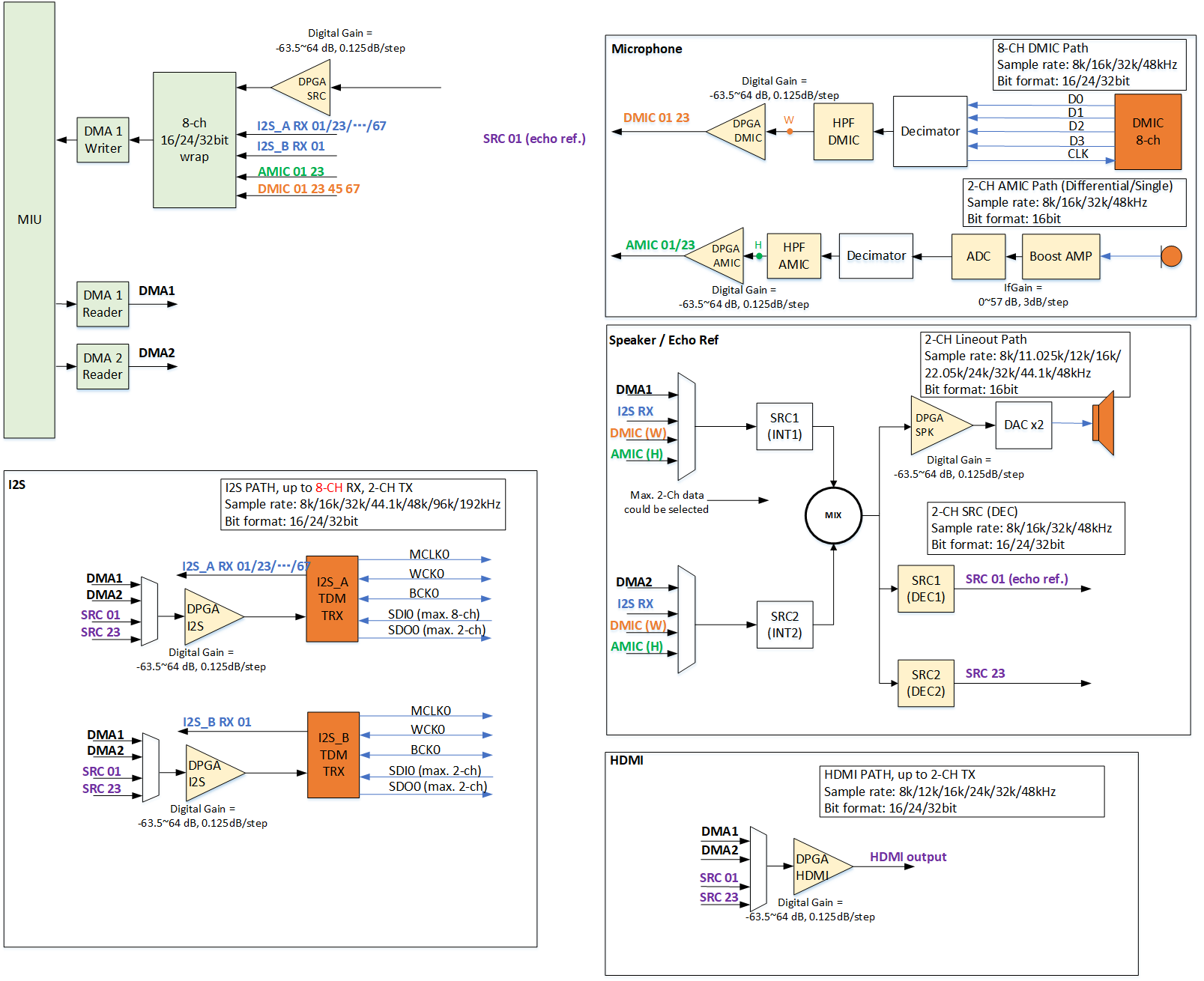The width and height of the screenshot is (1204, 981).
Task: Click the orange W test point dot
Action: click(x=790, y=132)
